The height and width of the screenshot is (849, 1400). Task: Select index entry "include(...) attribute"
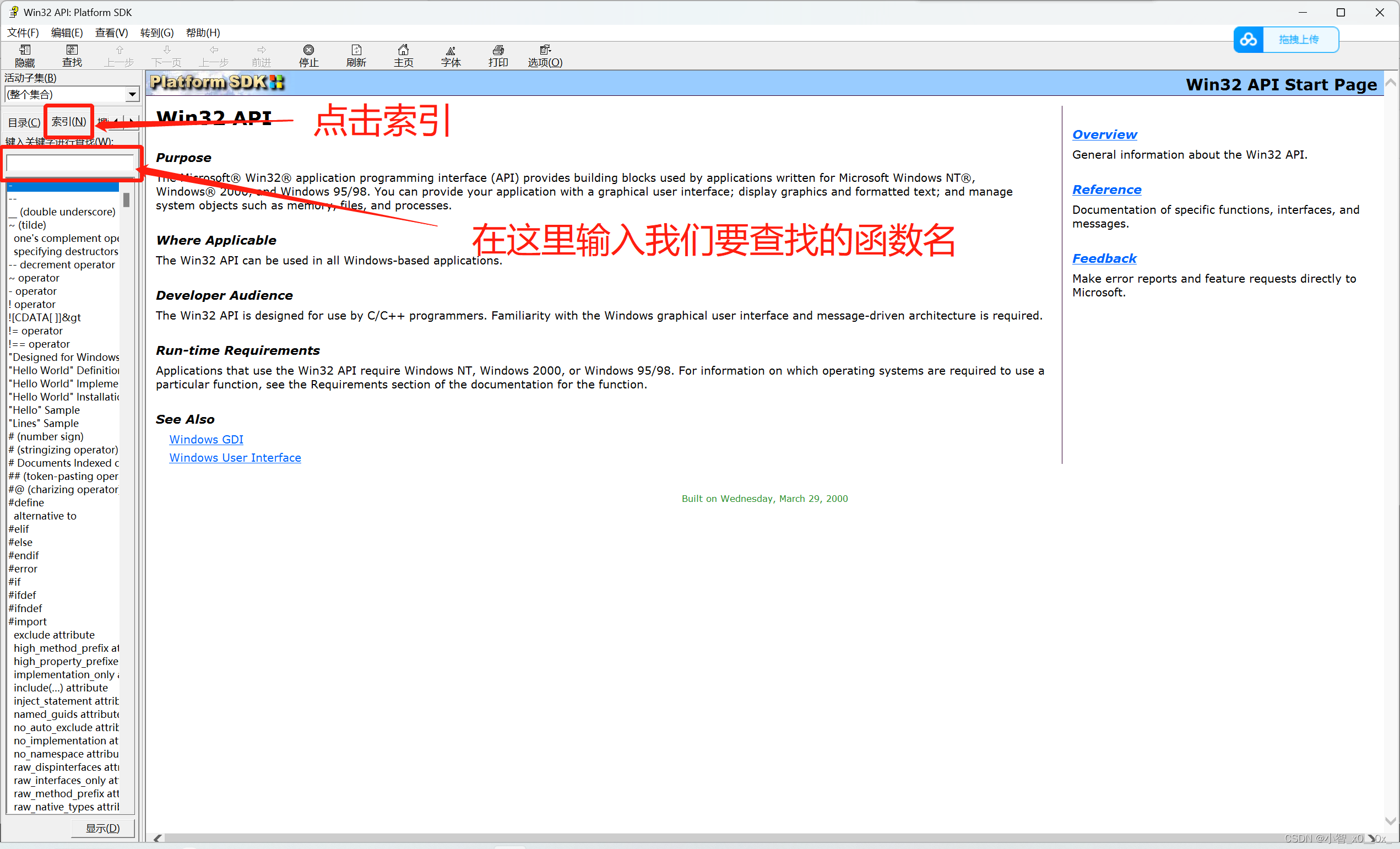[60, 688]
